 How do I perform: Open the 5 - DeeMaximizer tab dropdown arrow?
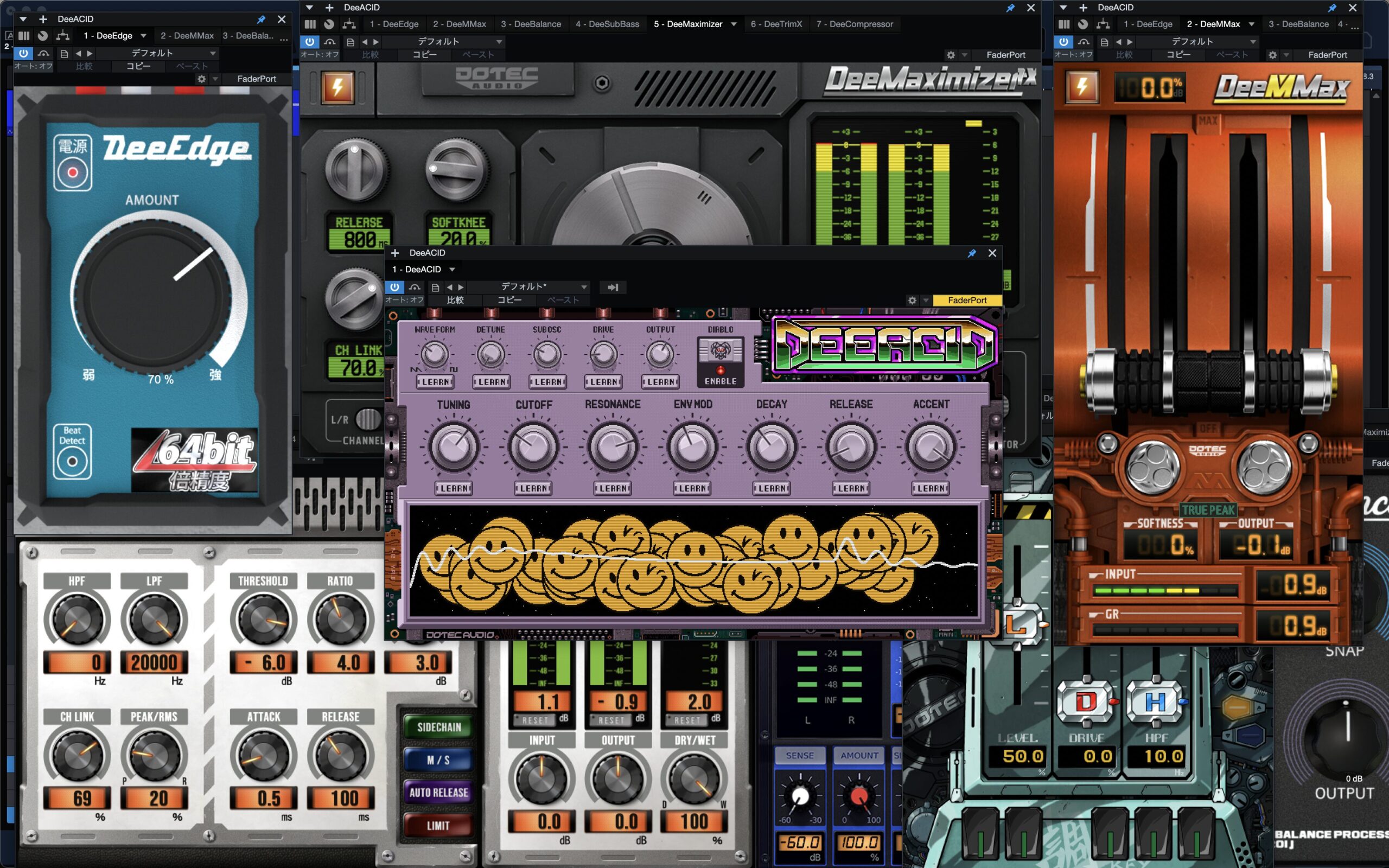pos(734,24)
